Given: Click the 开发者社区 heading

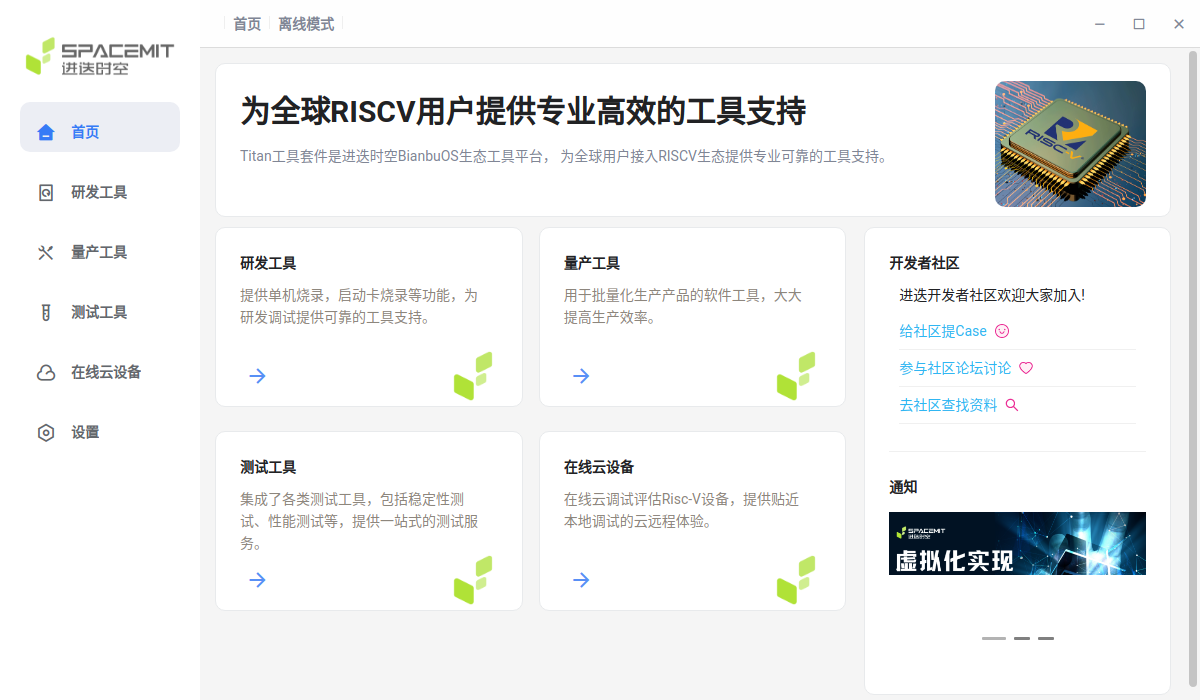Looking at the screenshot, I should pos(924,263).
